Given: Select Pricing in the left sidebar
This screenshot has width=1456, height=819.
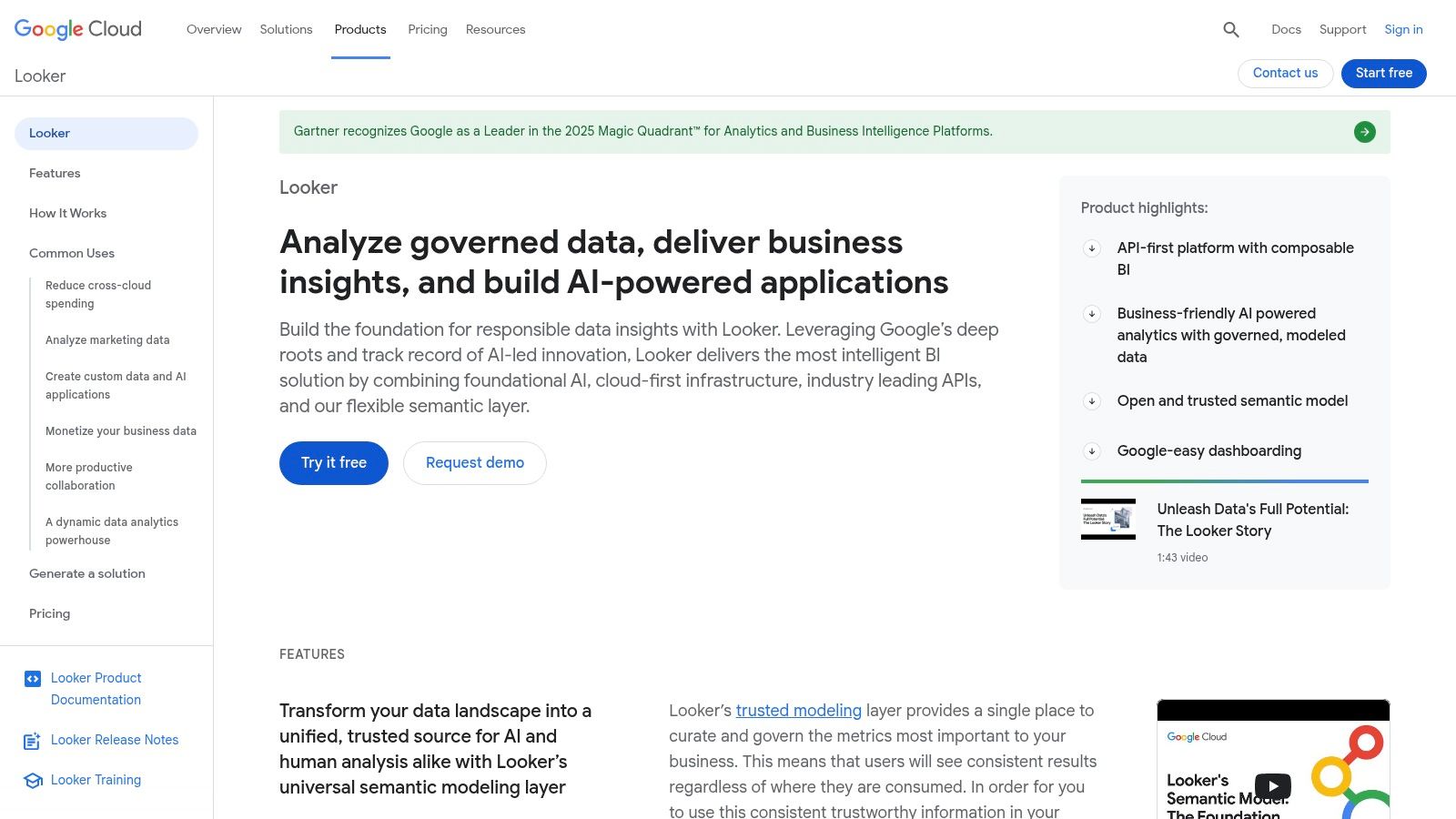Looking at the screenshot, I should pyautogui.click(x=49, y=613).
